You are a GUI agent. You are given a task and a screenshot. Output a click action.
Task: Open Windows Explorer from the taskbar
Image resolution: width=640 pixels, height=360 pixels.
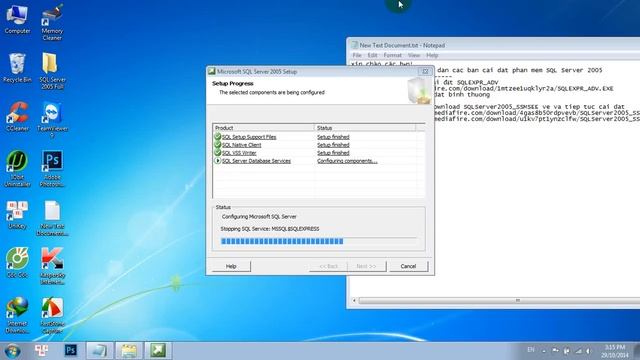(129, 351)
